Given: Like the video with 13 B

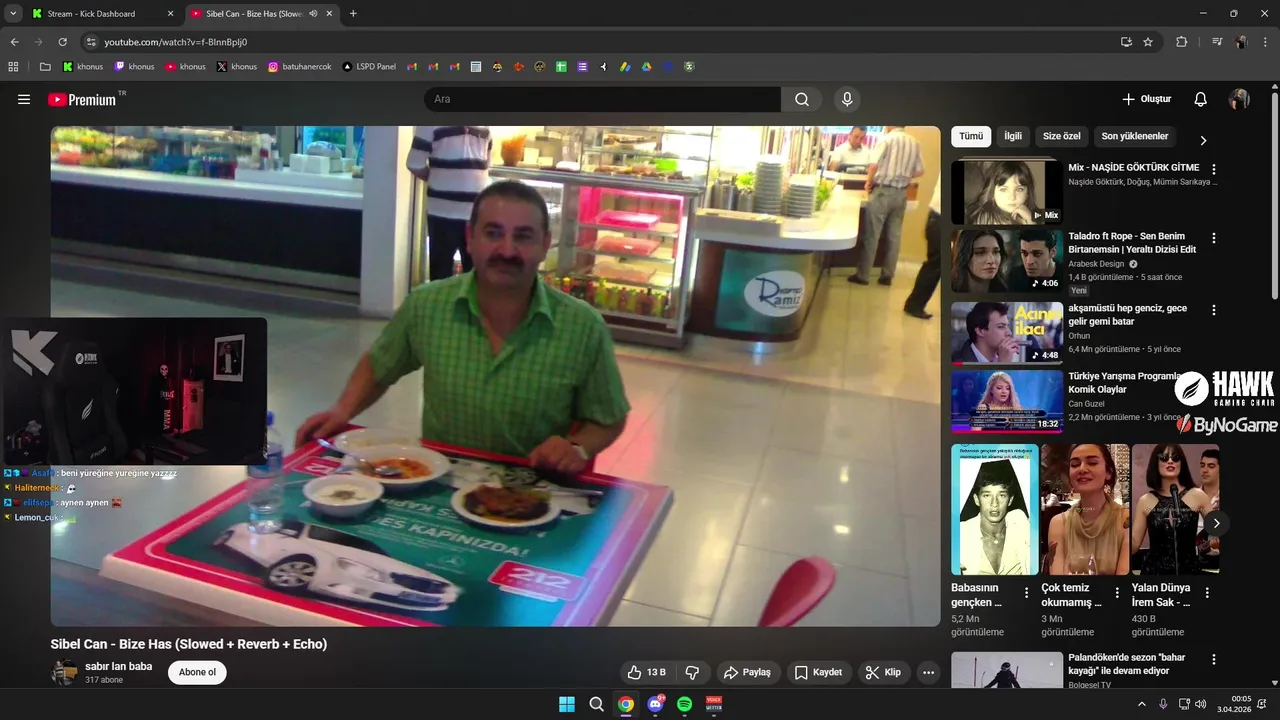Looking at the screenshot, I should 646,672.
